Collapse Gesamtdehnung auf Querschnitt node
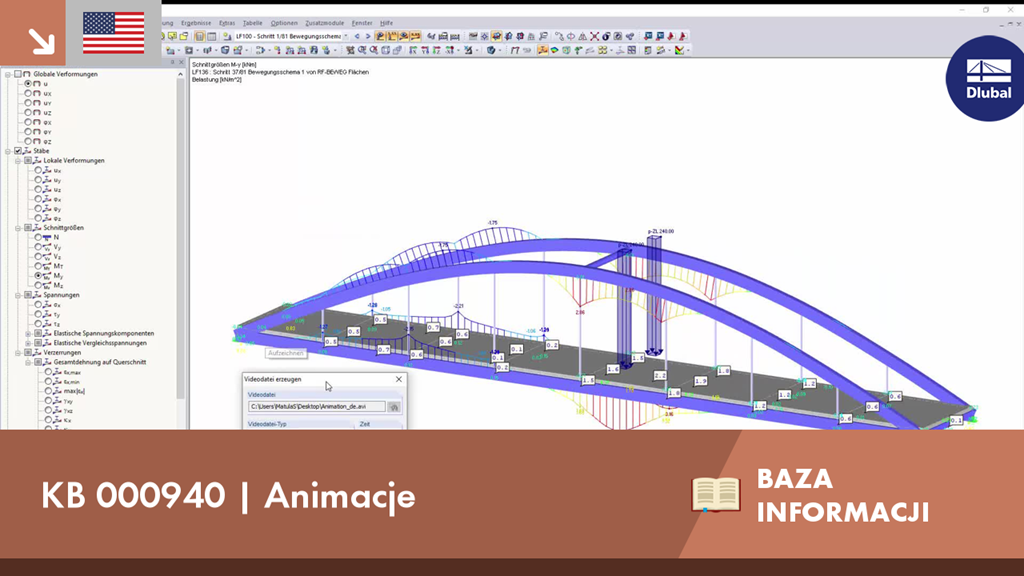1024x576 pixels. point(28,362)
